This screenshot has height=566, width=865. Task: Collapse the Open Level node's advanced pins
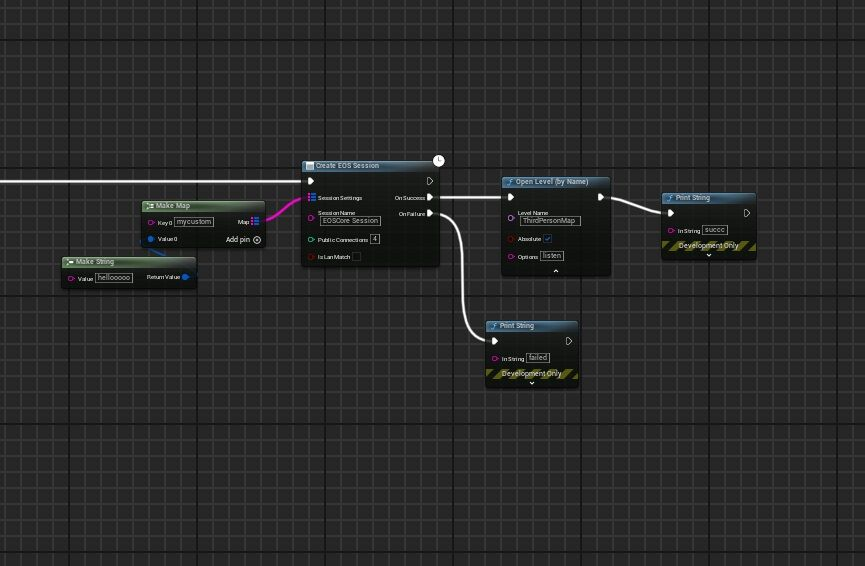pyautogui.click(x=556, y=270)
